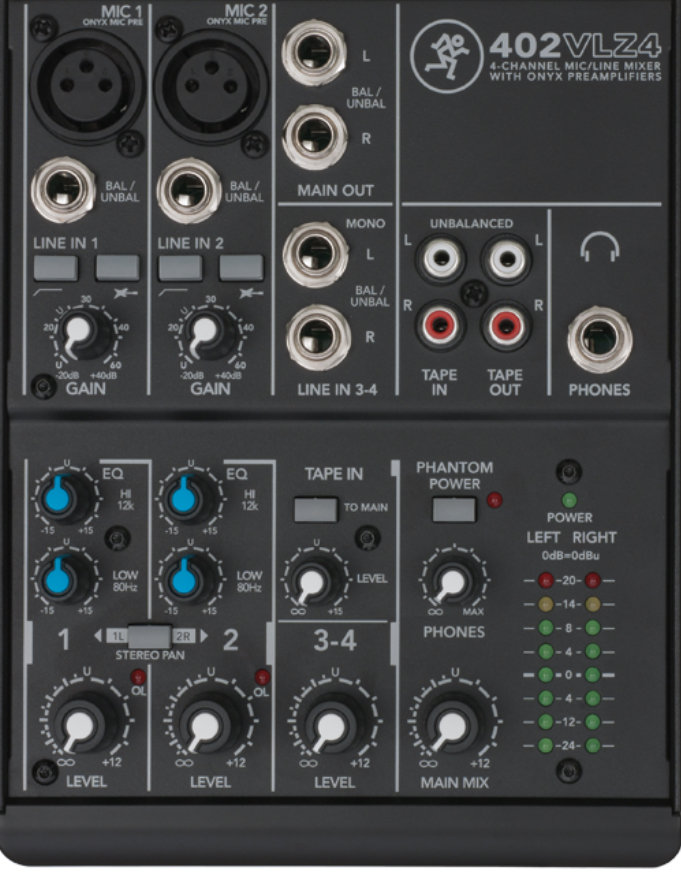Toggle the LINE IN 2 low-cut button
The height and width of the screenshot is (872, 681).
180,268
